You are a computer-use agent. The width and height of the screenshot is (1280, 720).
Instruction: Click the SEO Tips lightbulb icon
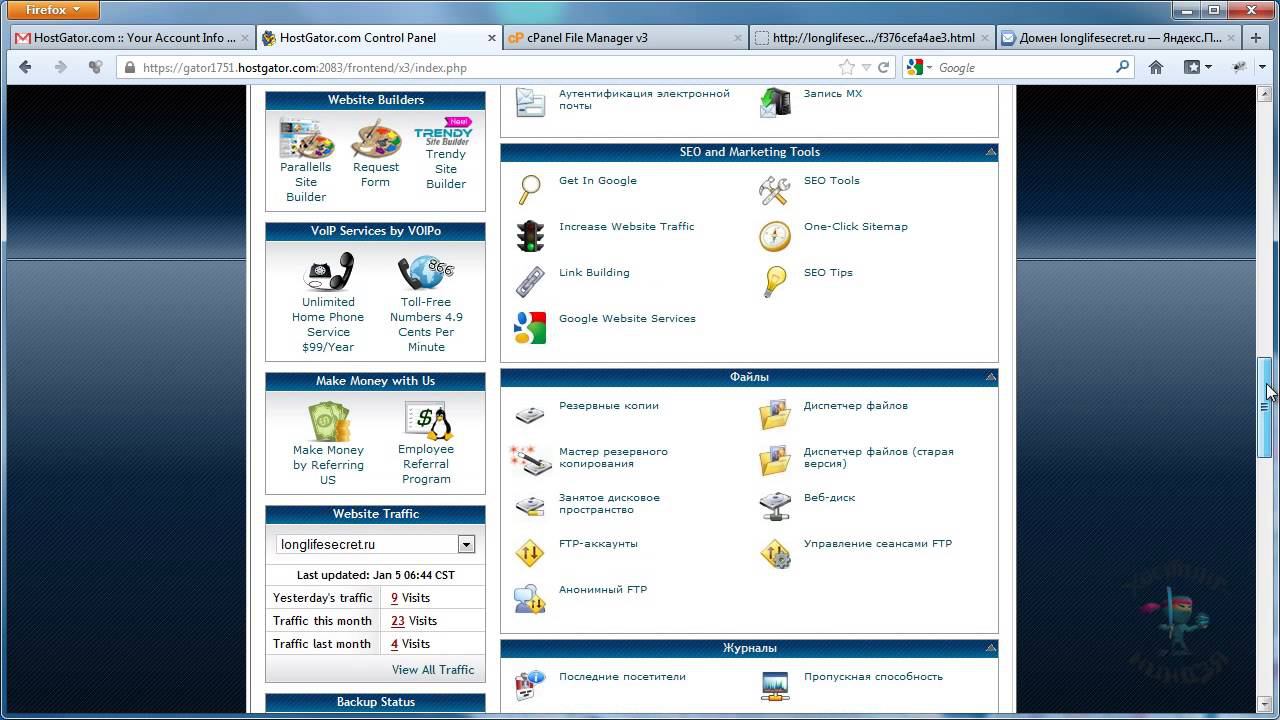(775, 282)
